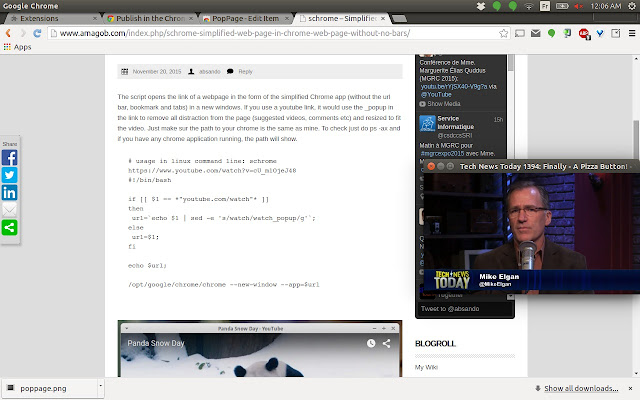The image size is (640, 400).
Task: Open the poppage.png downloaded file
Action: click(x=49, y=388)
